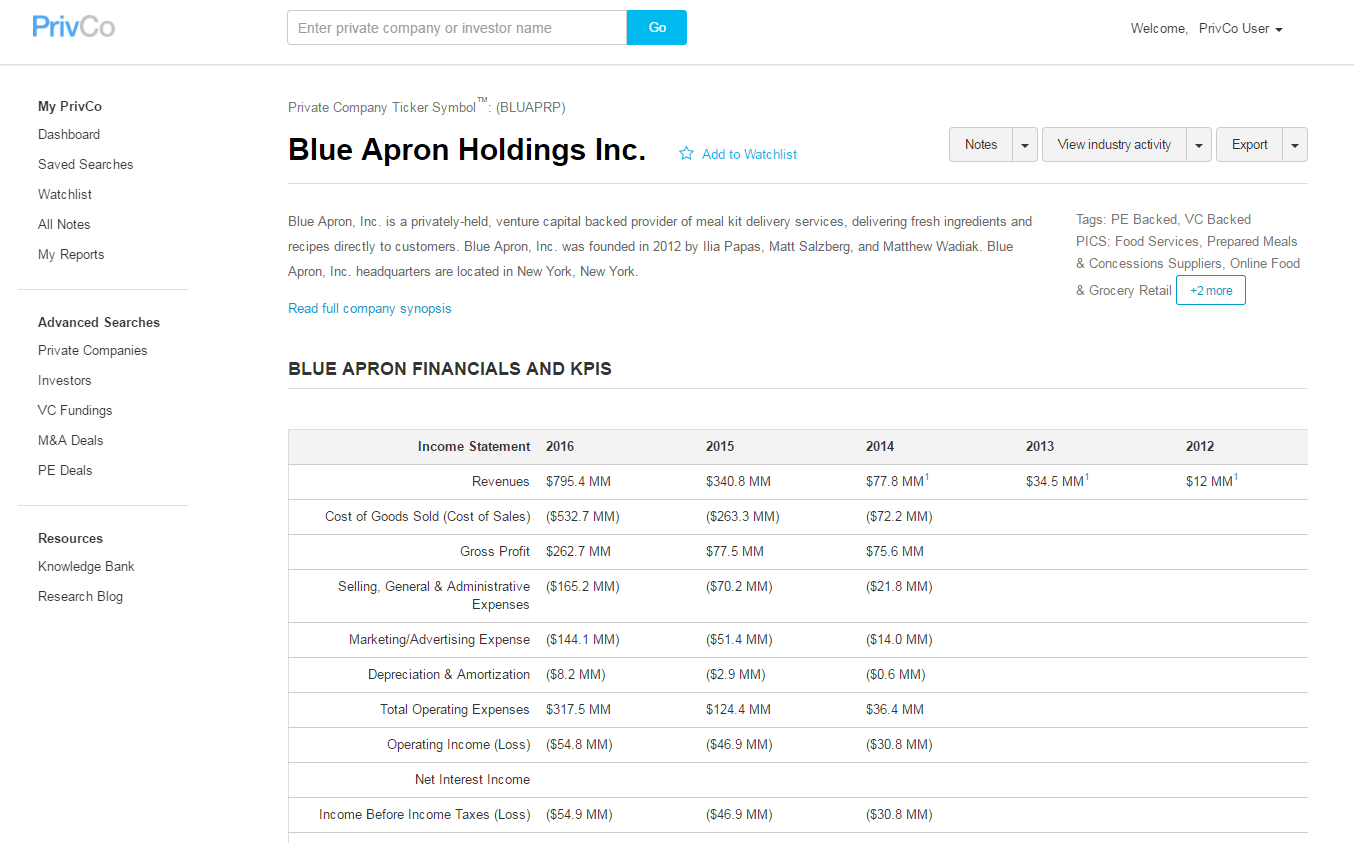Click the Export button
Viewport: 1354px width, 843px height.
[1249, 145]
